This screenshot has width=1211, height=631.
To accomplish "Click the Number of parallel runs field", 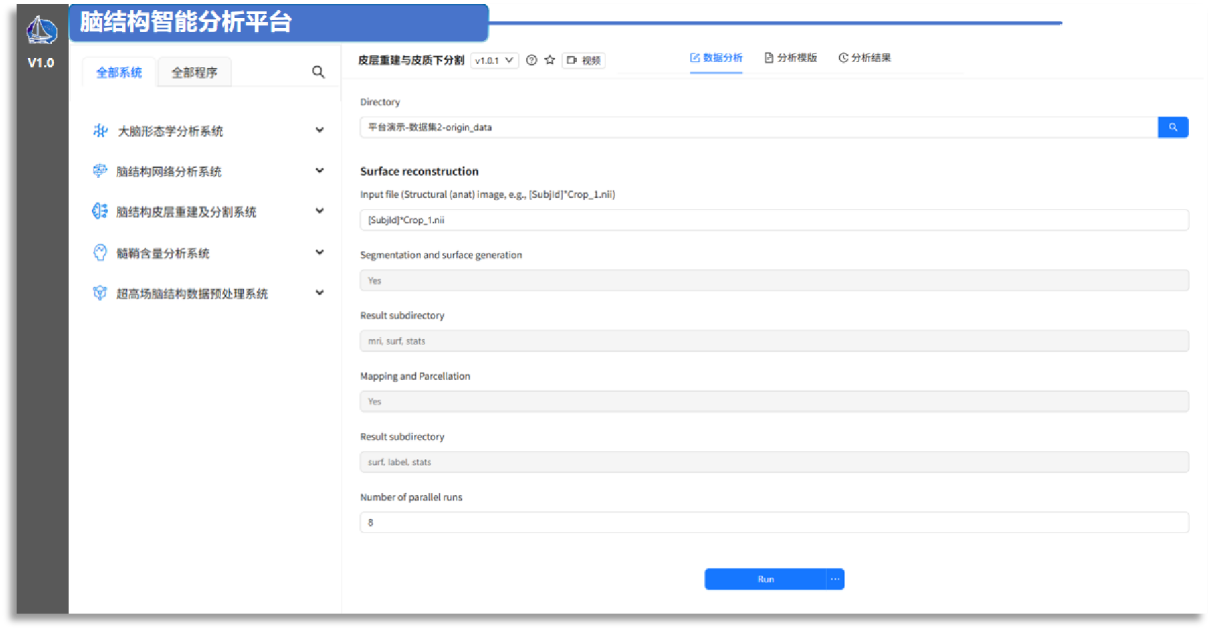I will pyautogui.click(x=773, y=522).
